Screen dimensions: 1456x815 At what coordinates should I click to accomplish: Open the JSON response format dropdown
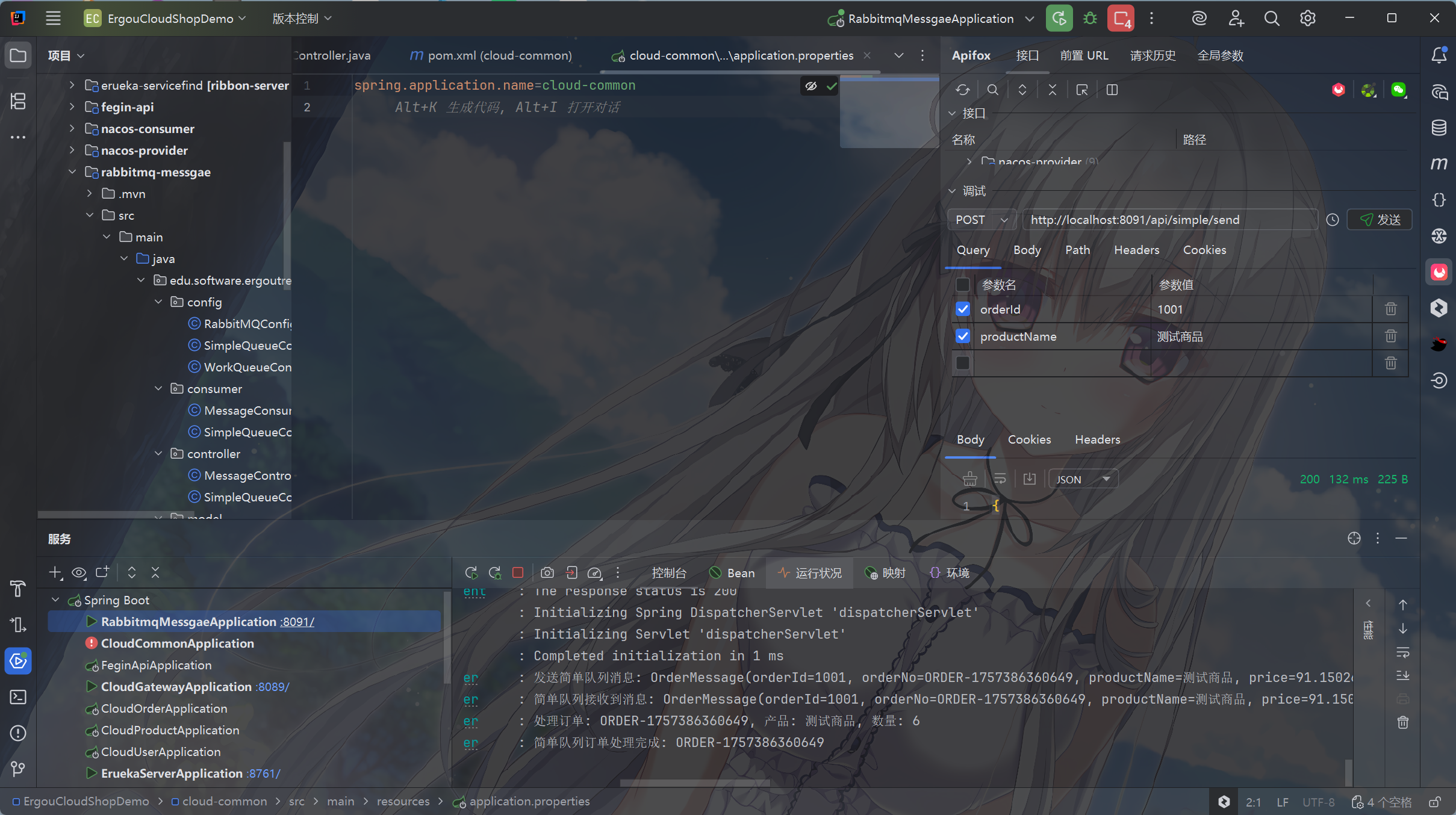pyautogui.click(x=1083, y=479)
